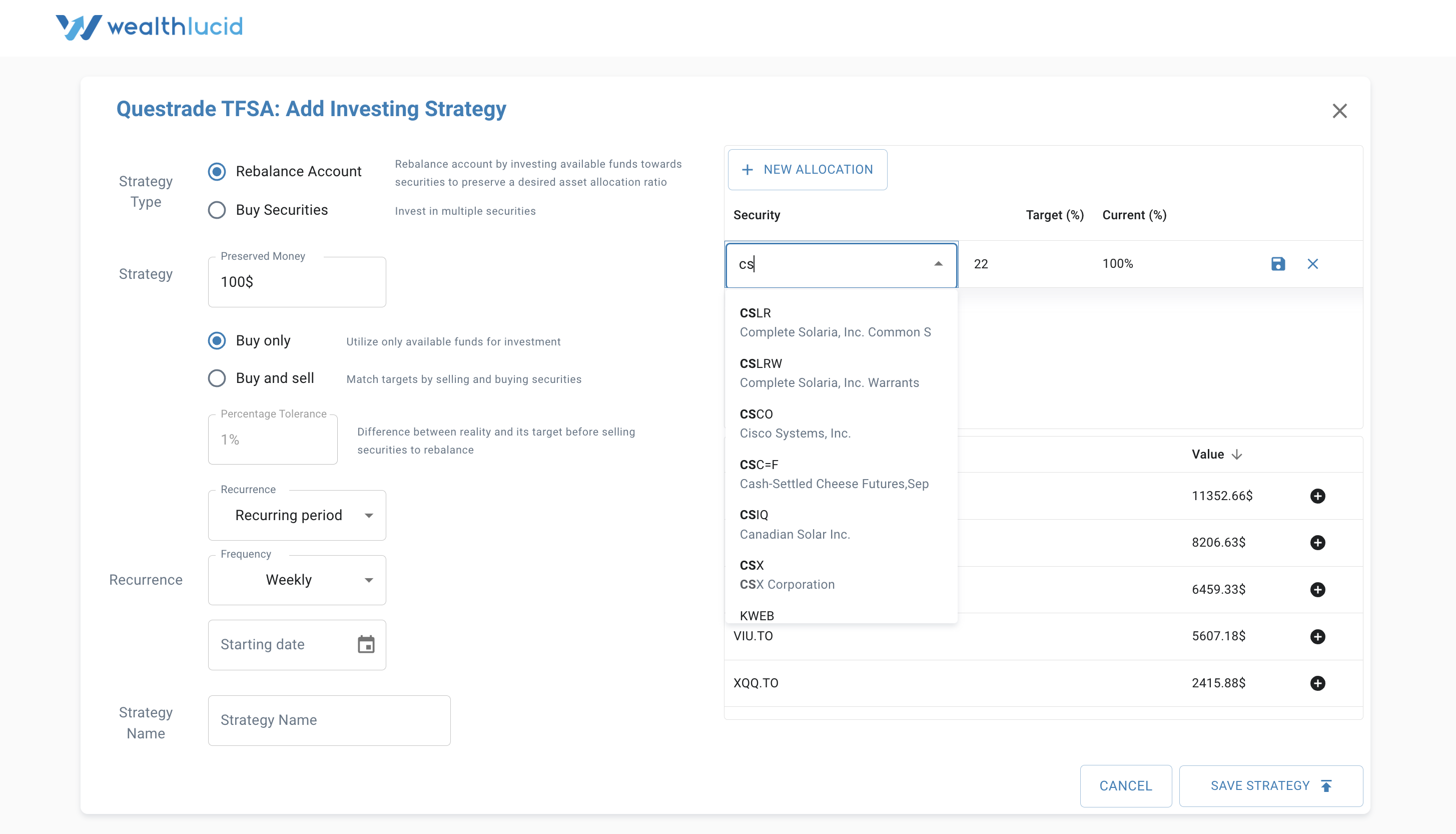
Task: Open the Weekly frequency dropdown
Action: 297,580
